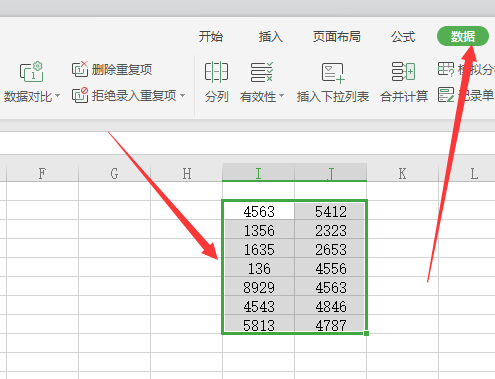Expand the 有效性 dropdown arrow
Image resolution: width=495 pixels, height=379 pixels.
click(x=281, y=96)
